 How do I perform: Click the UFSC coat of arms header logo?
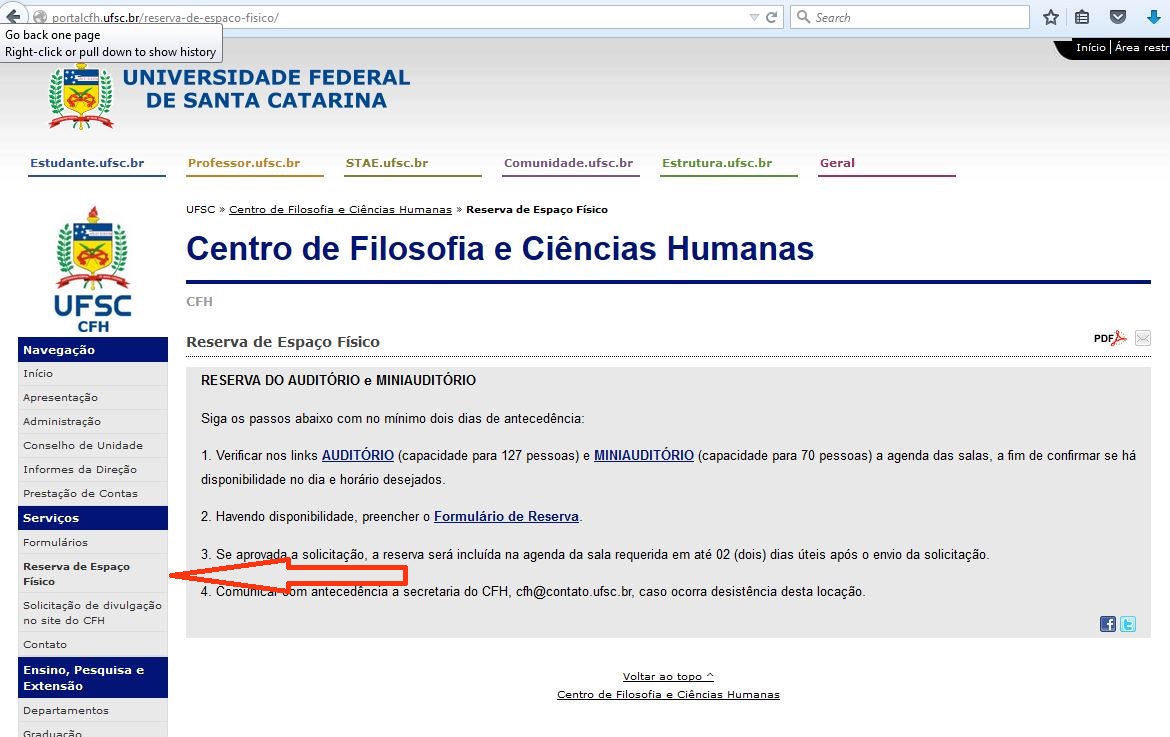[81, 97]
